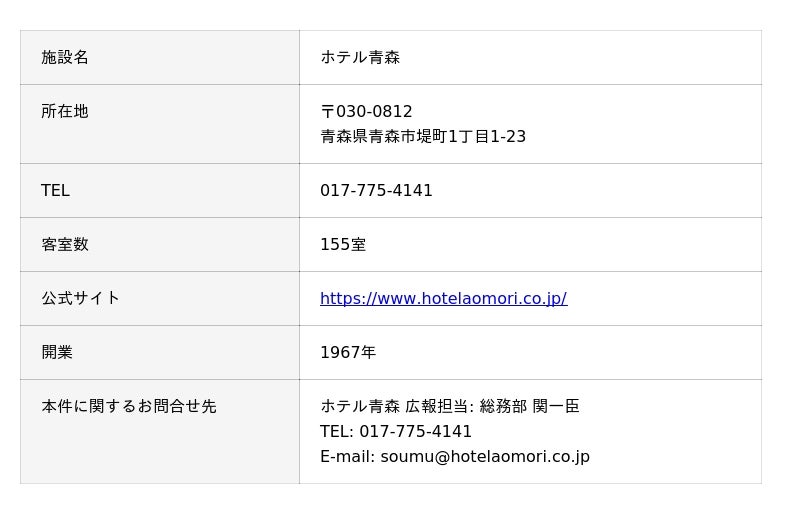Select the postal code 〒030-0812
800x514 pixels.
click(366, 111)
